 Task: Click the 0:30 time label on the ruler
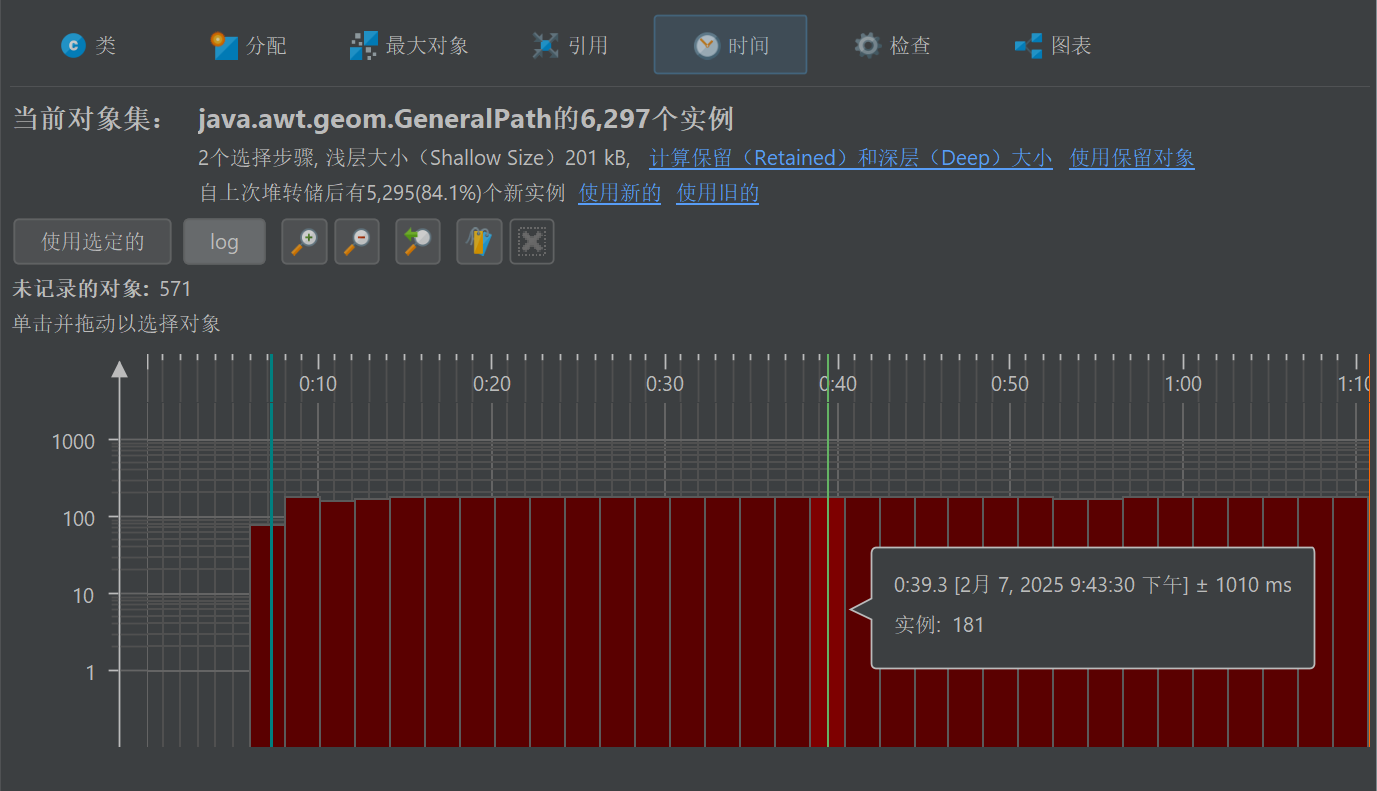pyautogui.click(x=665, y=384)
